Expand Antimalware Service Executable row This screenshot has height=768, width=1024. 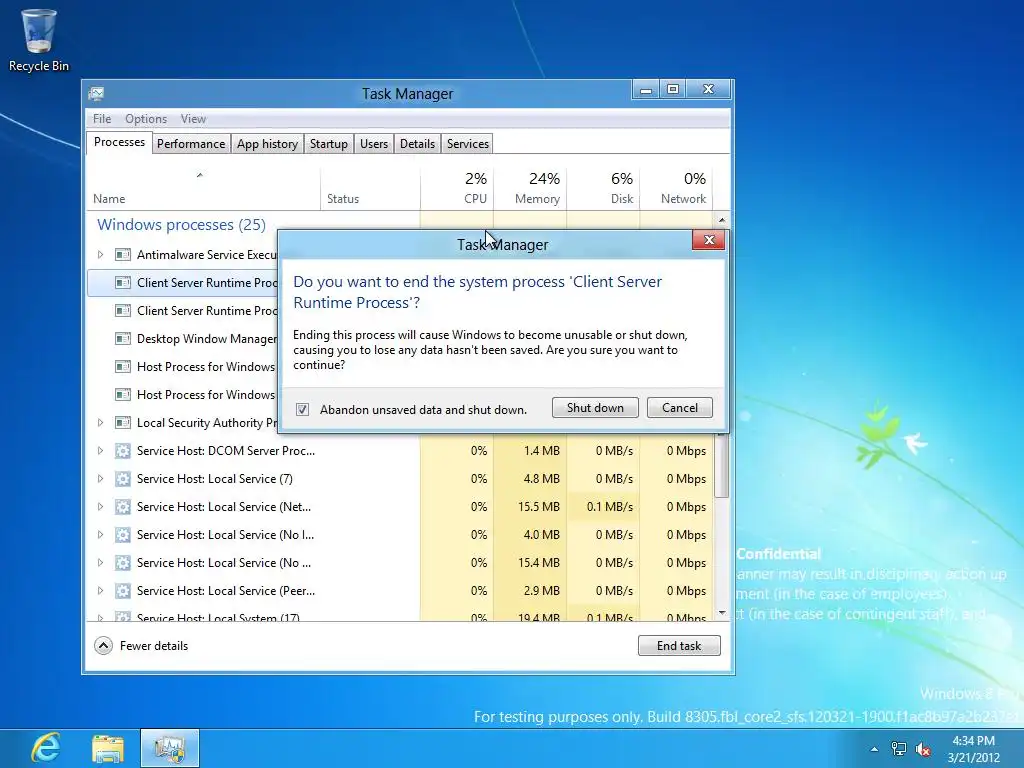click(101, 255)
